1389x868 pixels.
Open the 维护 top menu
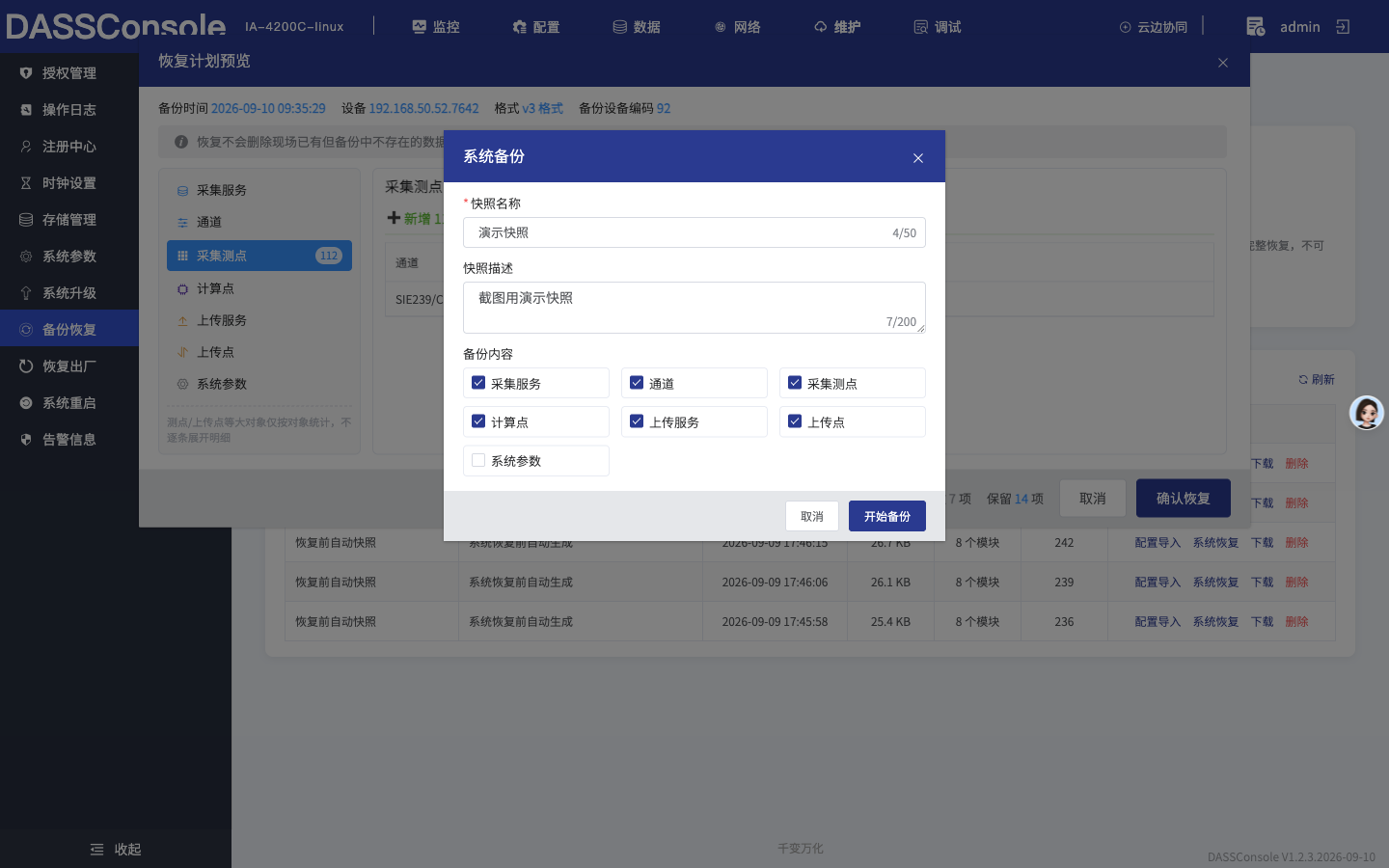coord(837,27)
